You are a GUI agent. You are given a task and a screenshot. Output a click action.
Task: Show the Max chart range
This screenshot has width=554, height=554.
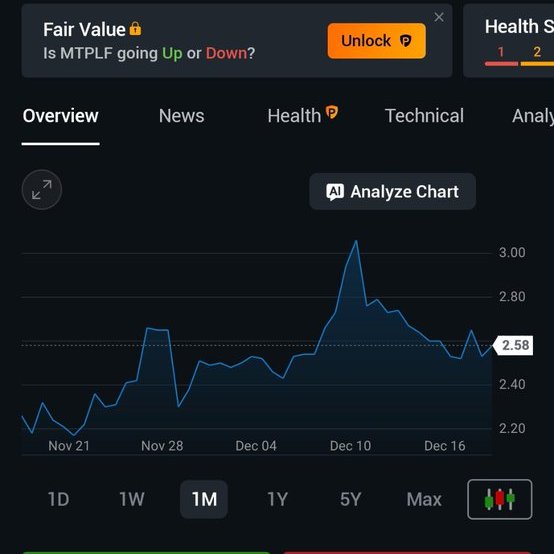424,499
